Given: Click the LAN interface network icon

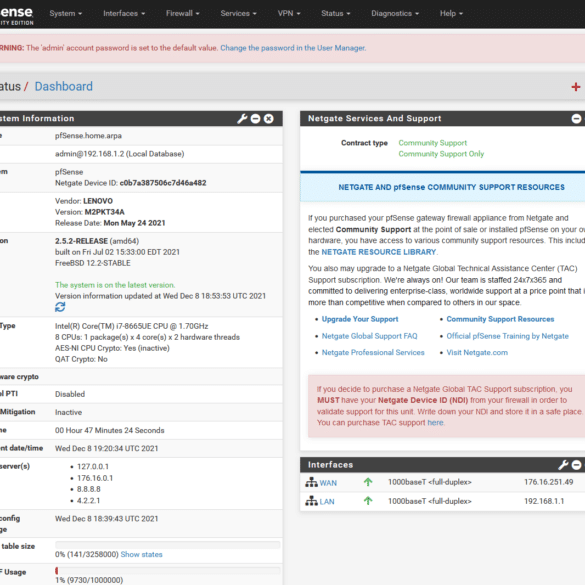Looking at the screenshot, I should click(311, 501).
